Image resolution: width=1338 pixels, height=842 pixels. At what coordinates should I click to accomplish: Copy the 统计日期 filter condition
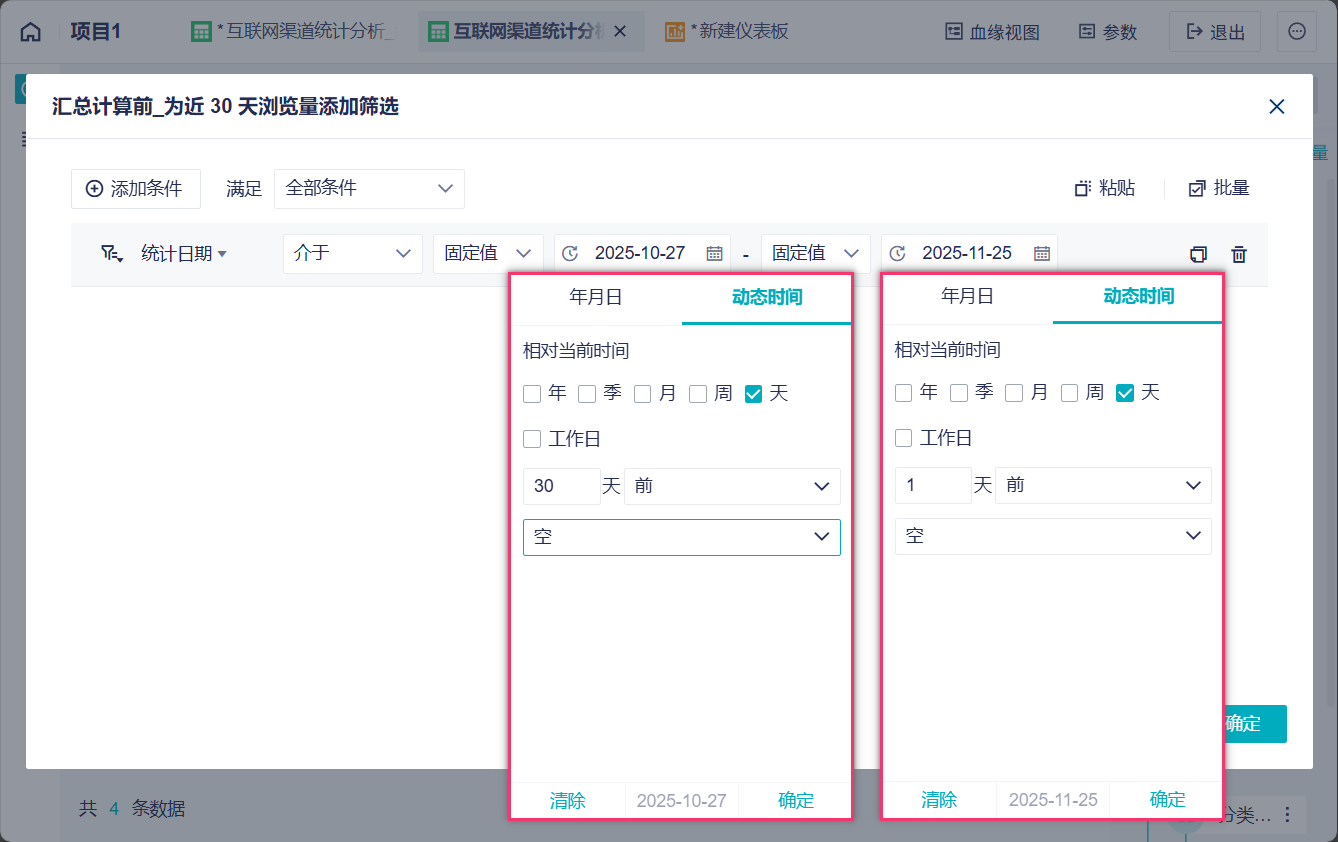1198,254
